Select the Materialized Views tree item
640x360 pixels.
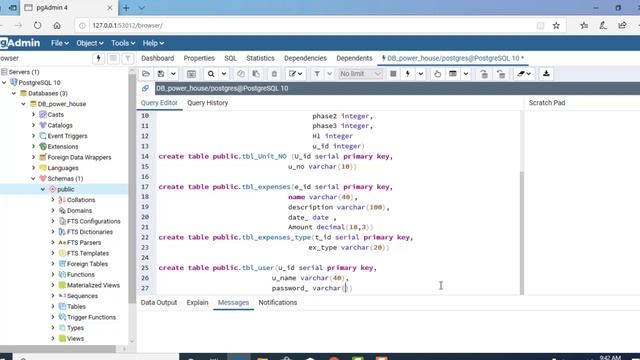tap(93, 285)
